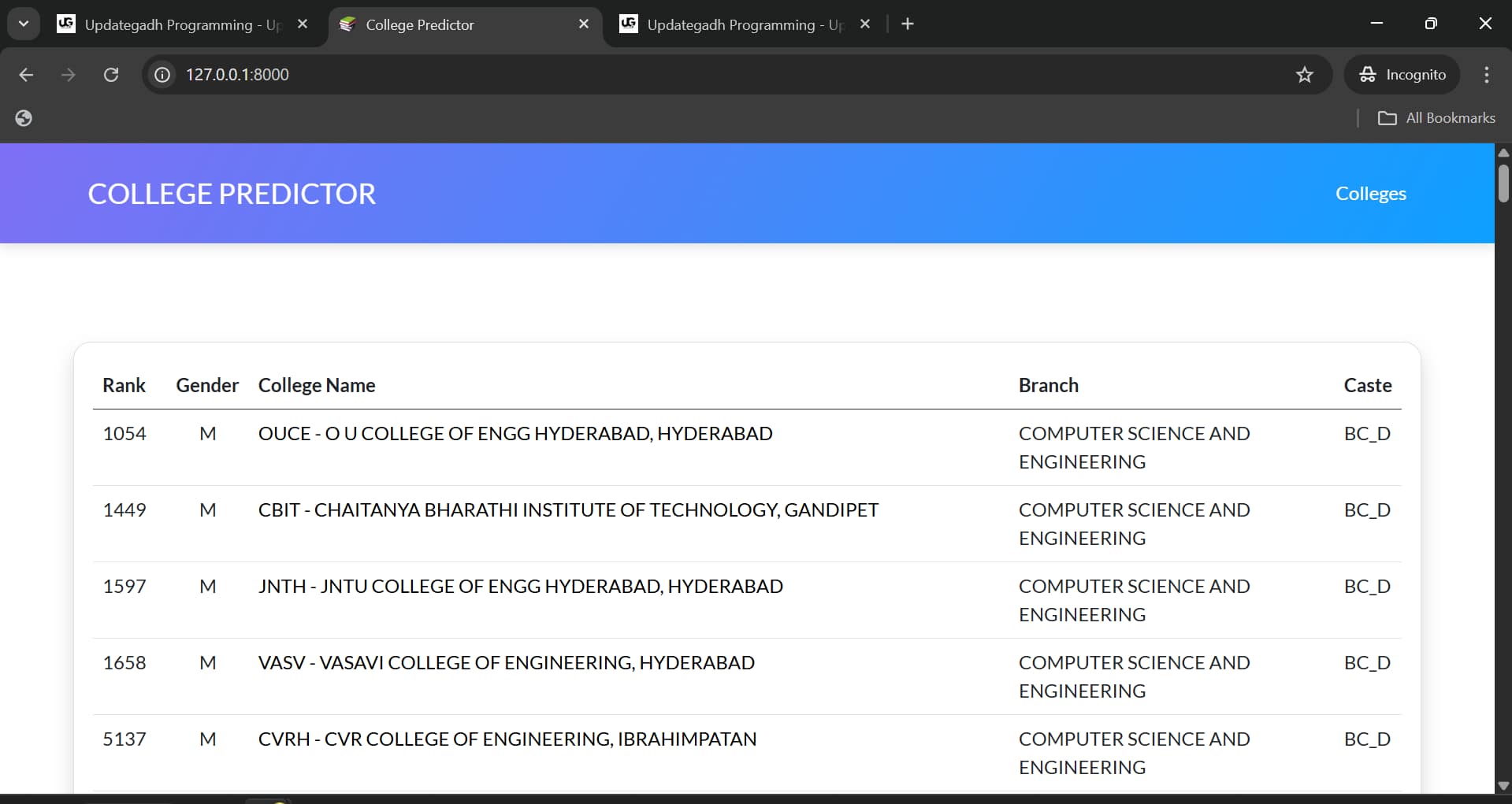Open a new browser tab with plus icon
The image size is (1512, 804).
(908, 24)
